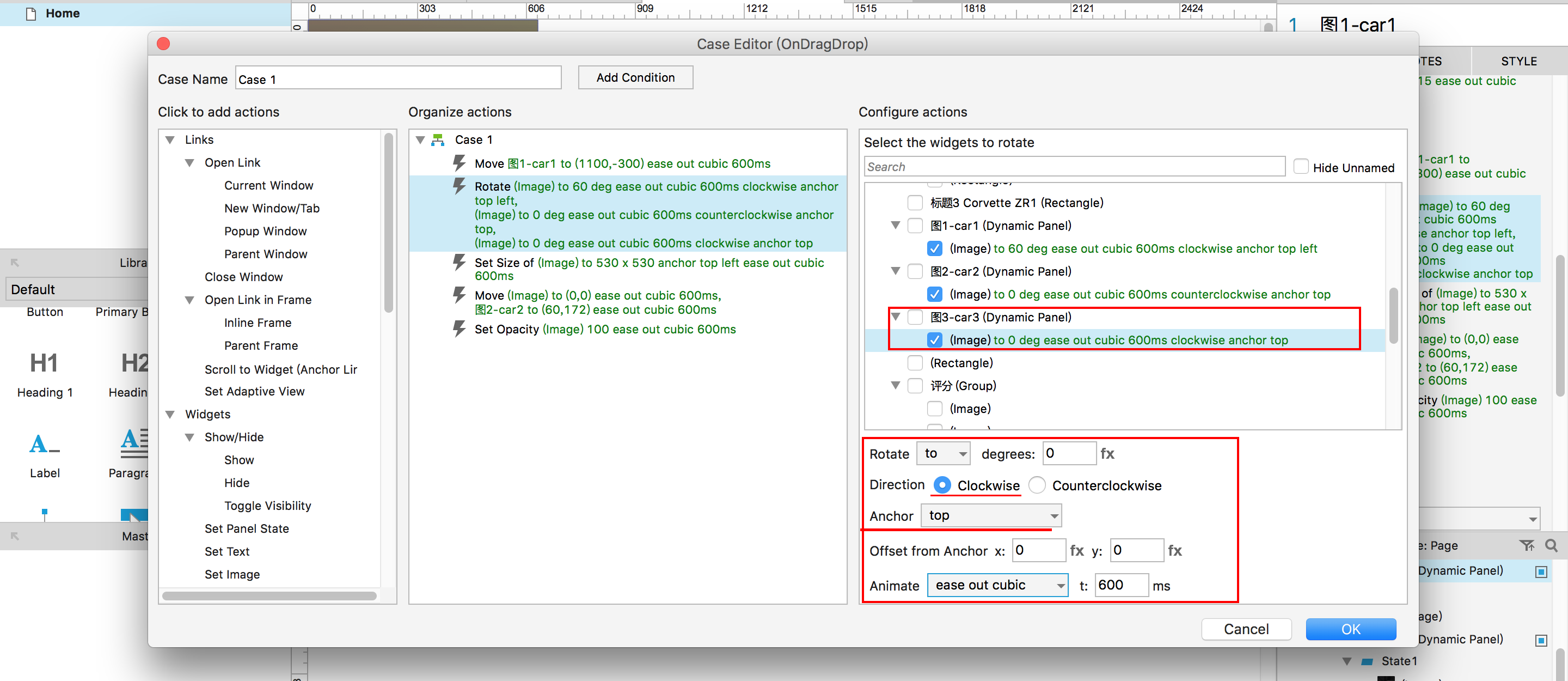The image size is (1568, 681).
Task: Collapse the Links tree group
Action: click(170, 139)
